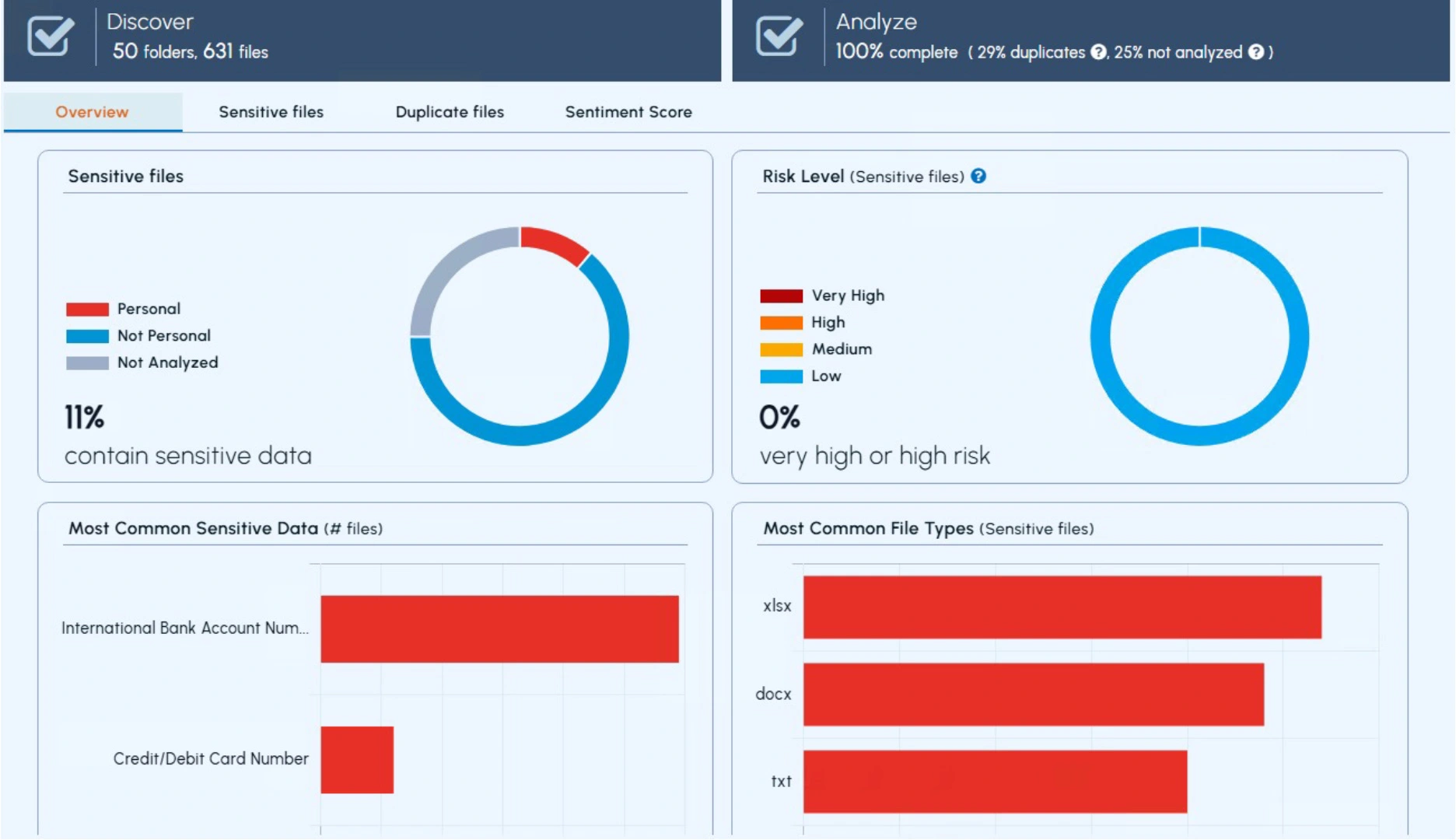Select the xlsx file type bar
Image resolution: width=1456 pixels, height=840 pixels.
1062,607
